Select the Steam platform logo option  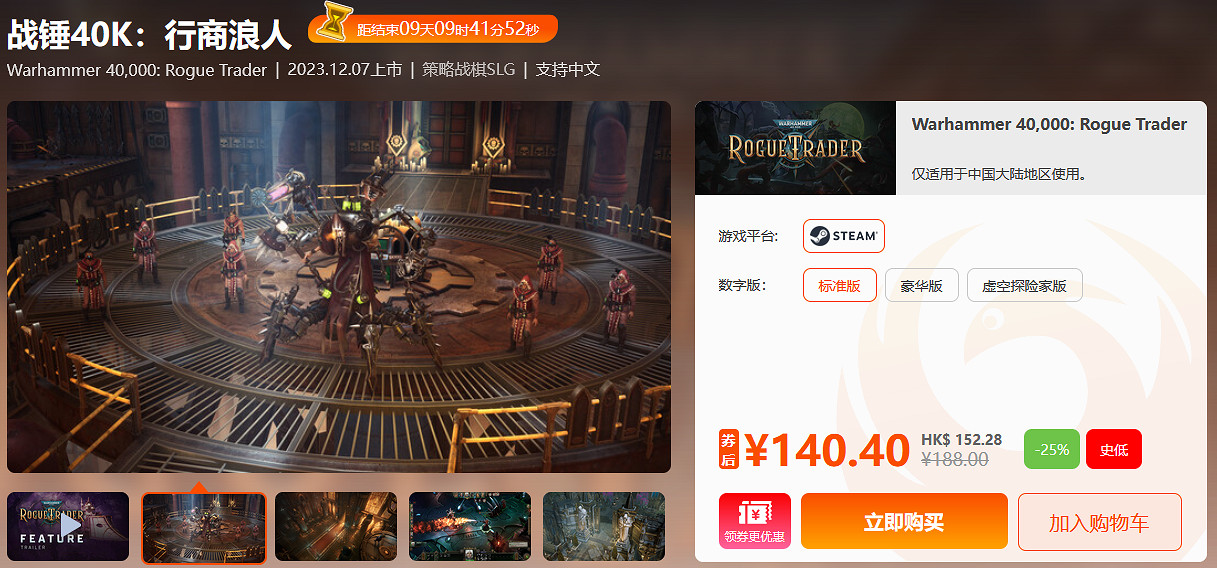coord(843,236)
